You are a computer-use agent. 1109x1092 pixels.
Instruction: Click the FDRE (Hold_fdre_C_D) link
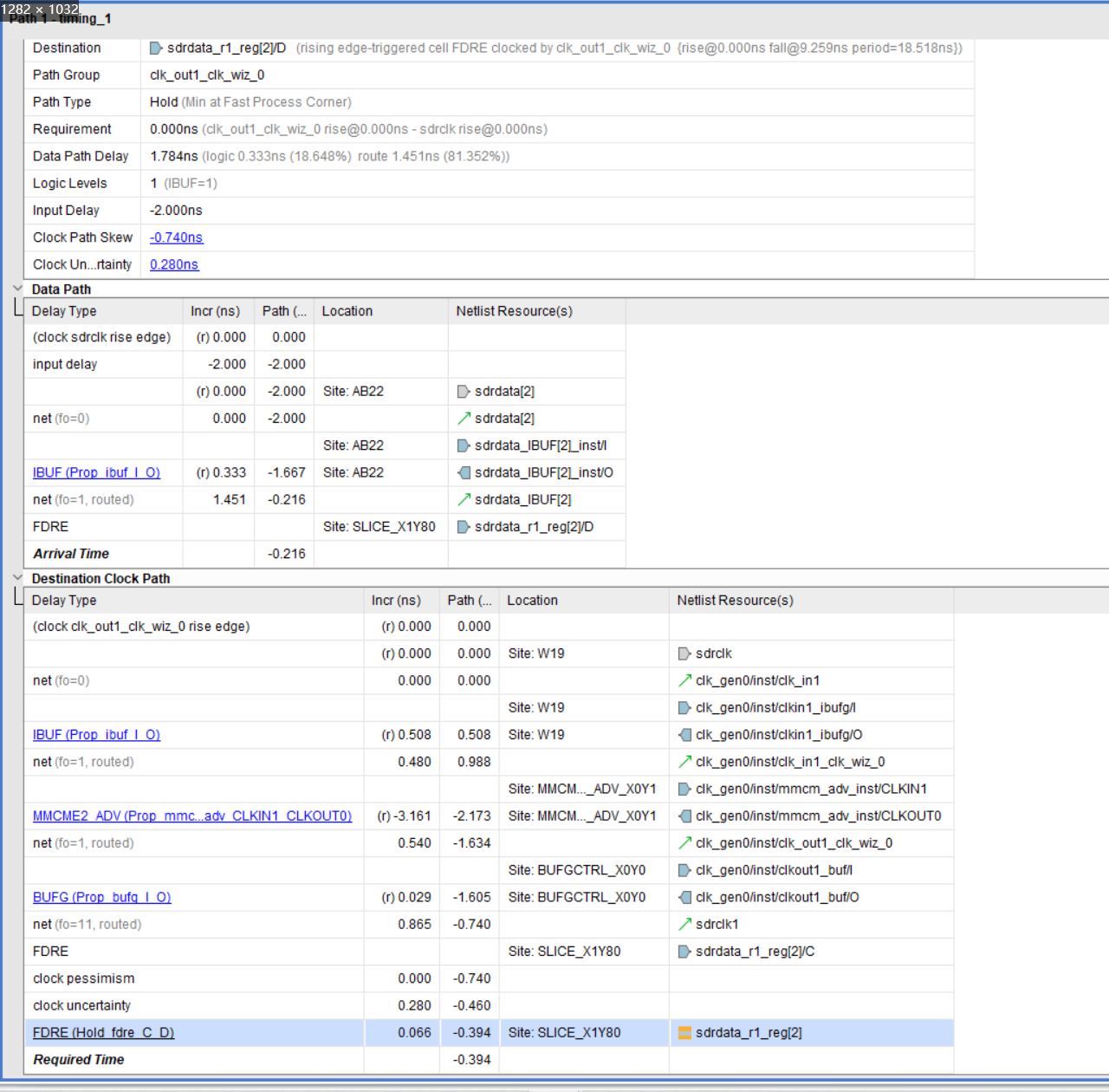coord(103,1032)
